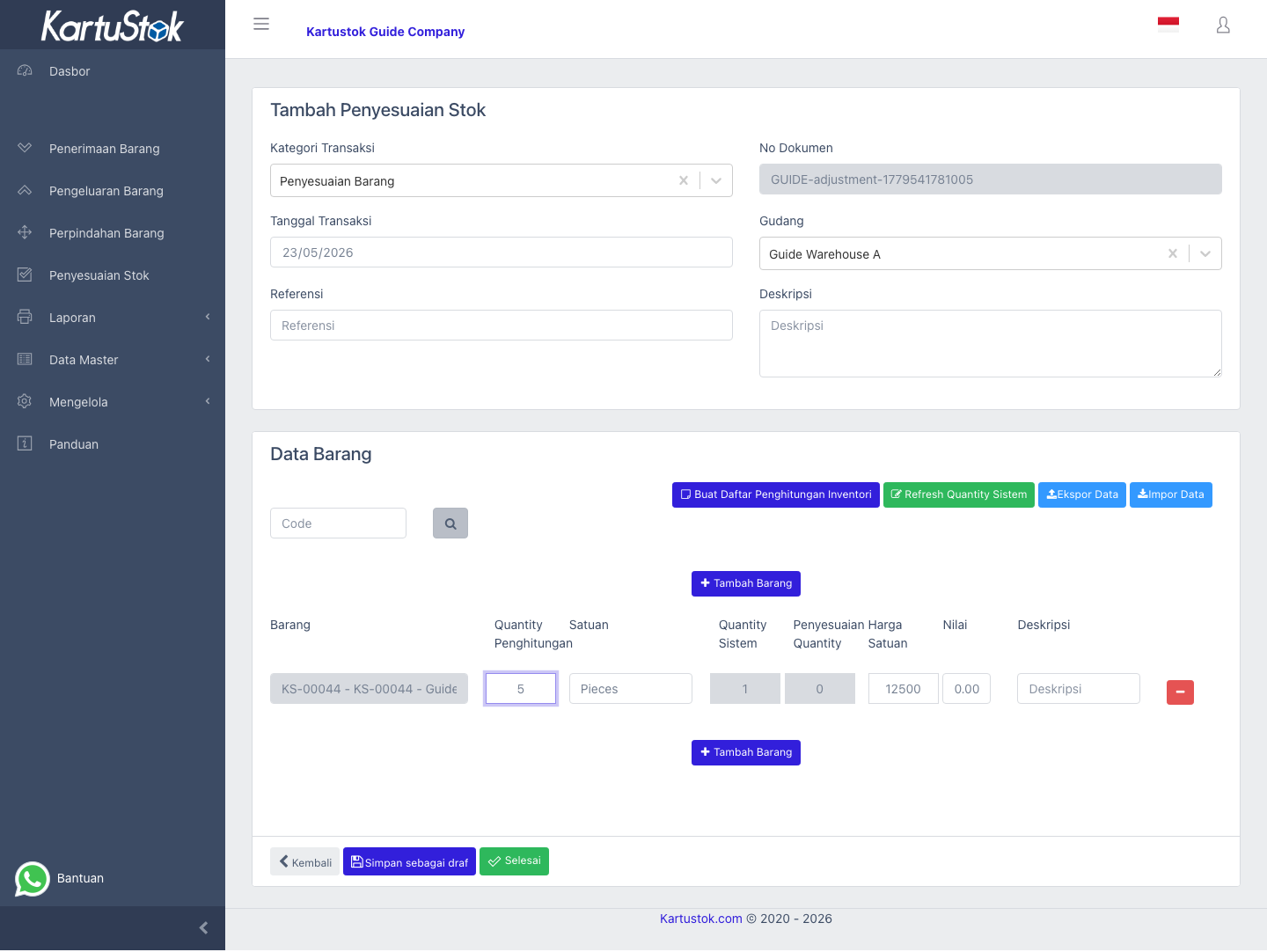
Task: Click the Indonesian flag language icon
Action: [1168, 25]
